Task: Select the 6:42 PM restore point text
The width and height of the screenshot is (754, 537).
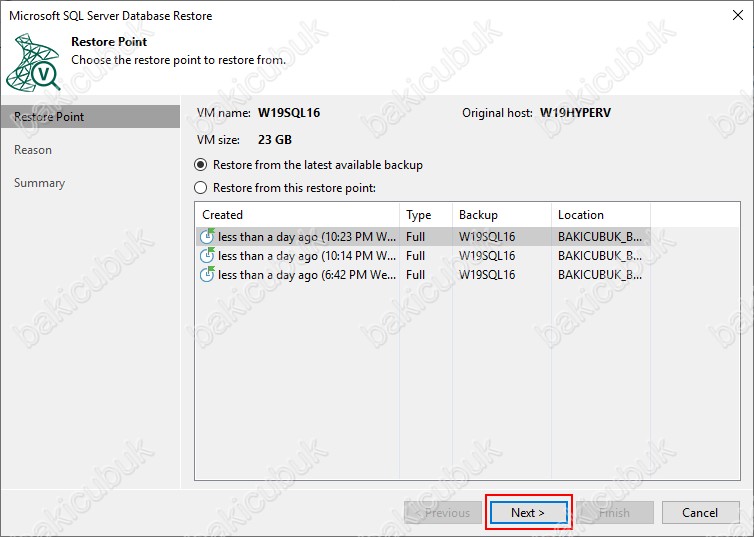Action: tap(307, 275)
